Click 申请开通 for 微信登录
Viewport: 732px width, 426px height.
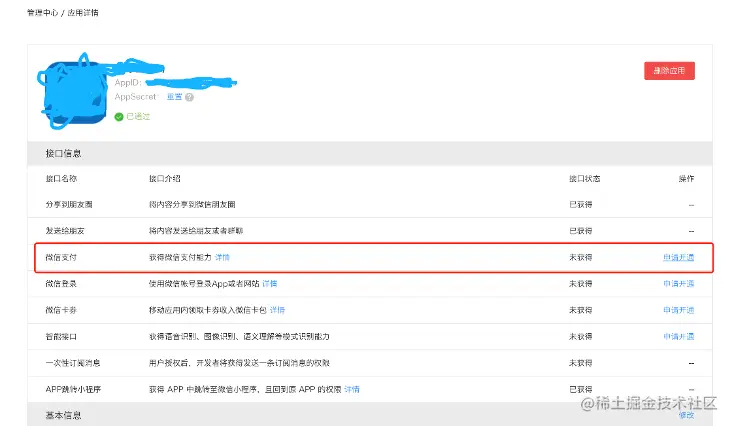point(679,284)
